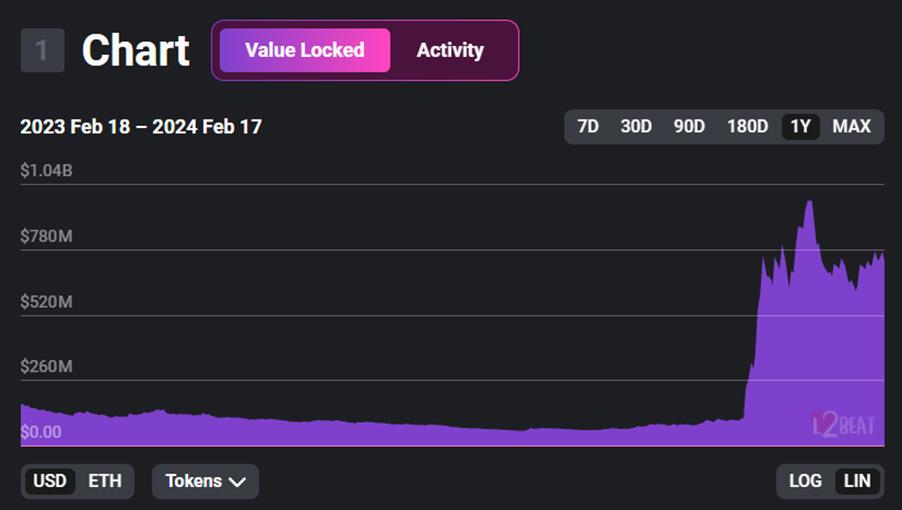
Task: Click the date range label
Action: coord(141,127)
